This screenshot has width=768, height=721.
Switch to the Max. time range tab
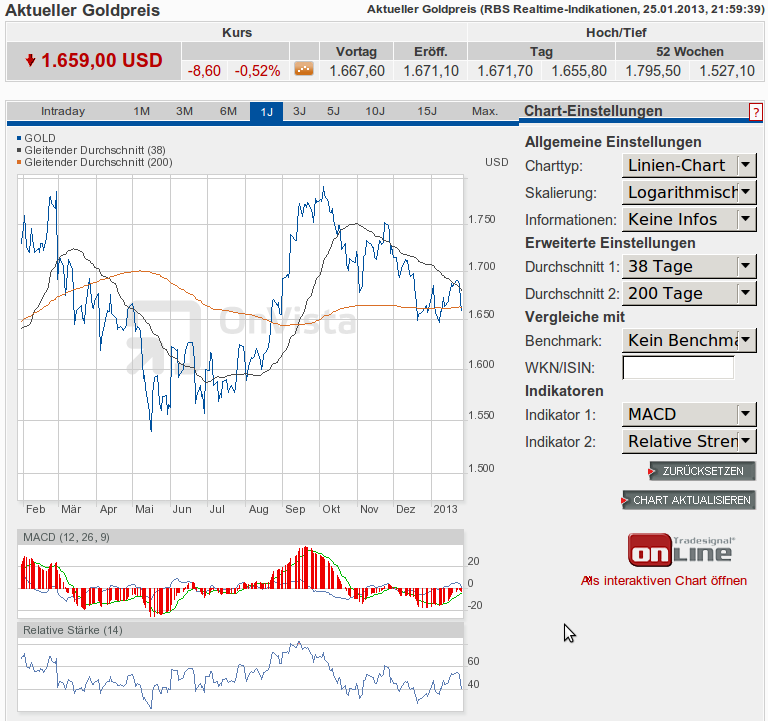485,112
